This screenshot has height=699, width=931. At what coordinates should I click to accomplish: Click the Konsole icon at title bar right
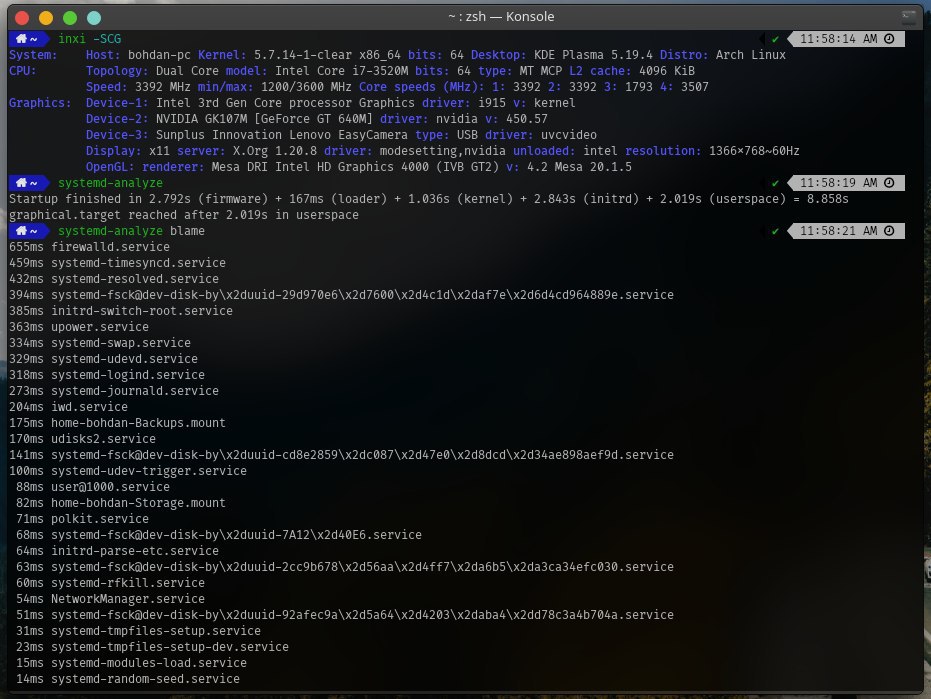click(x=908, y=17)
